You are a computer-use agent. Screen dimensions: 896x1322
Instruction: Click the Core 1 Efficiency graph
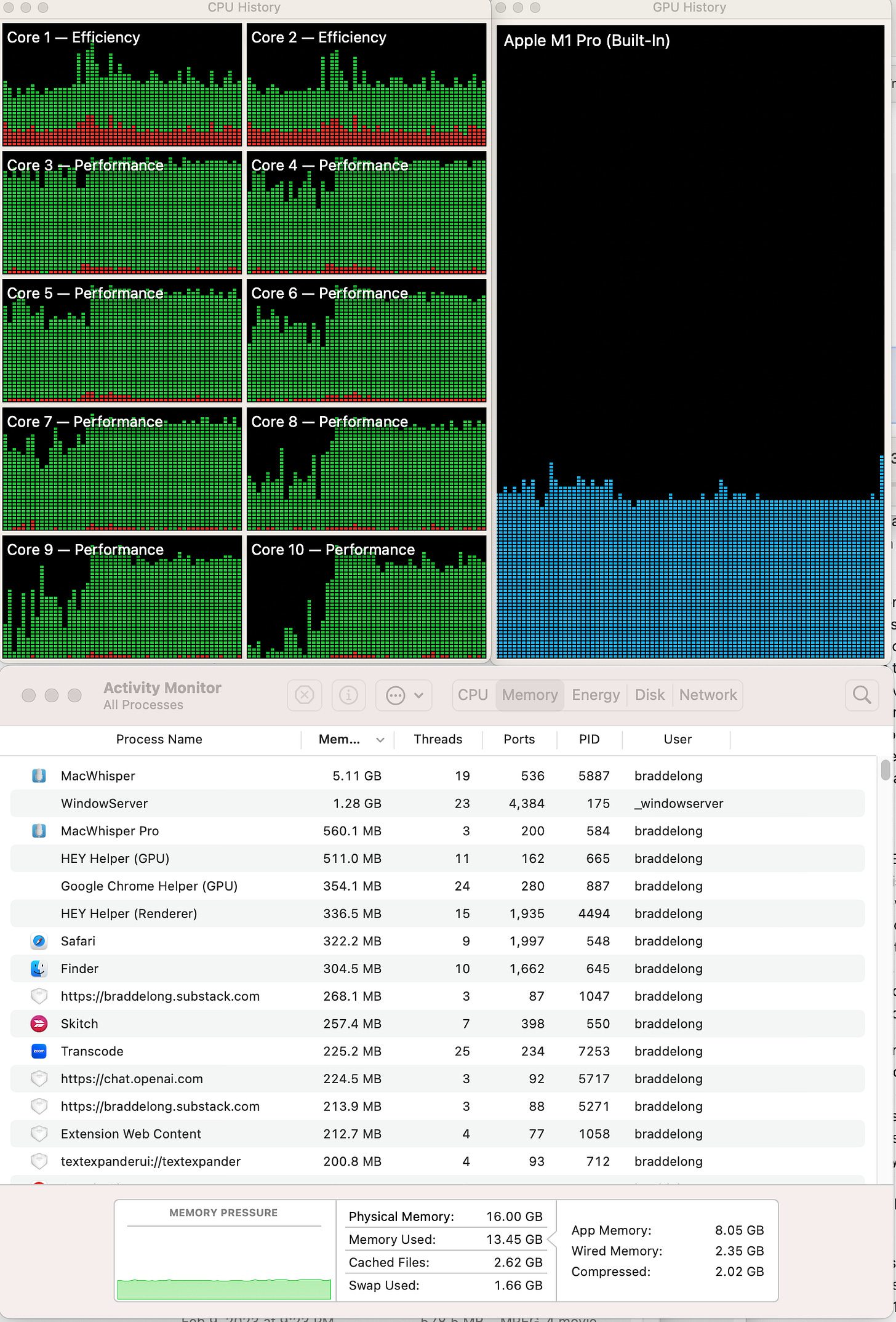coord(122,84)
